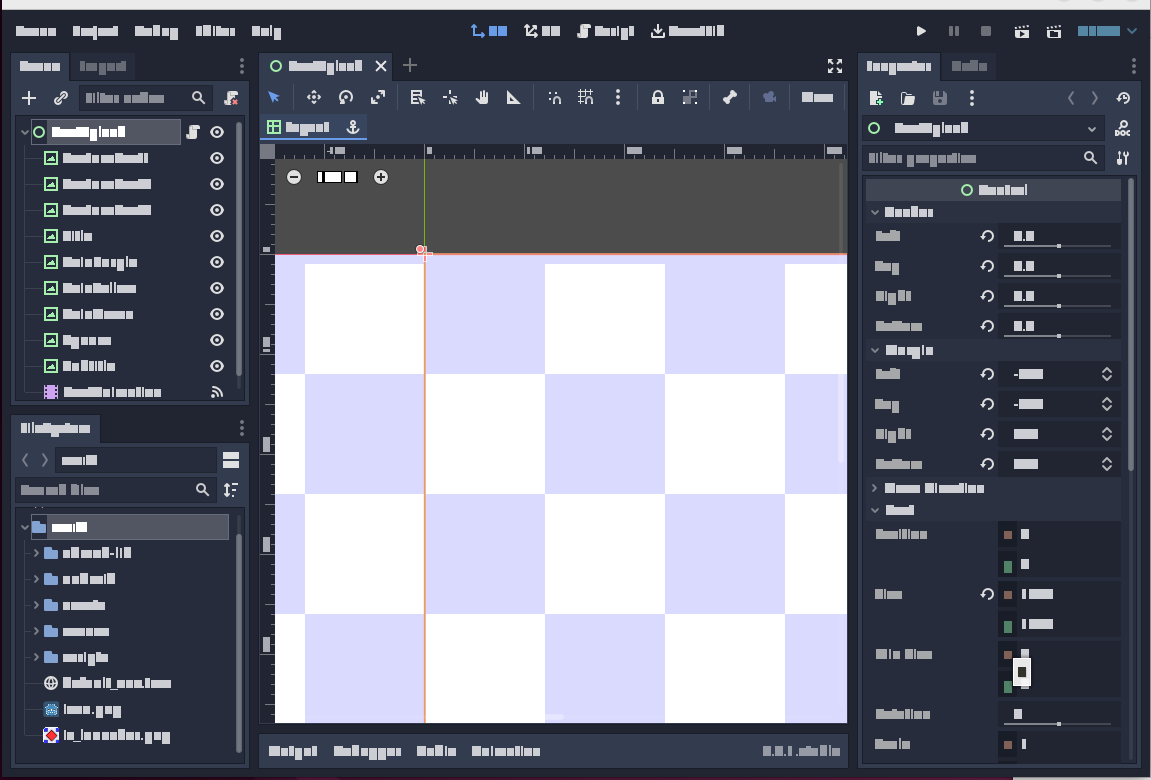Create a new resource in Inspector
This screenshot has height=780, width=1151.
click(x=876, y=98)
